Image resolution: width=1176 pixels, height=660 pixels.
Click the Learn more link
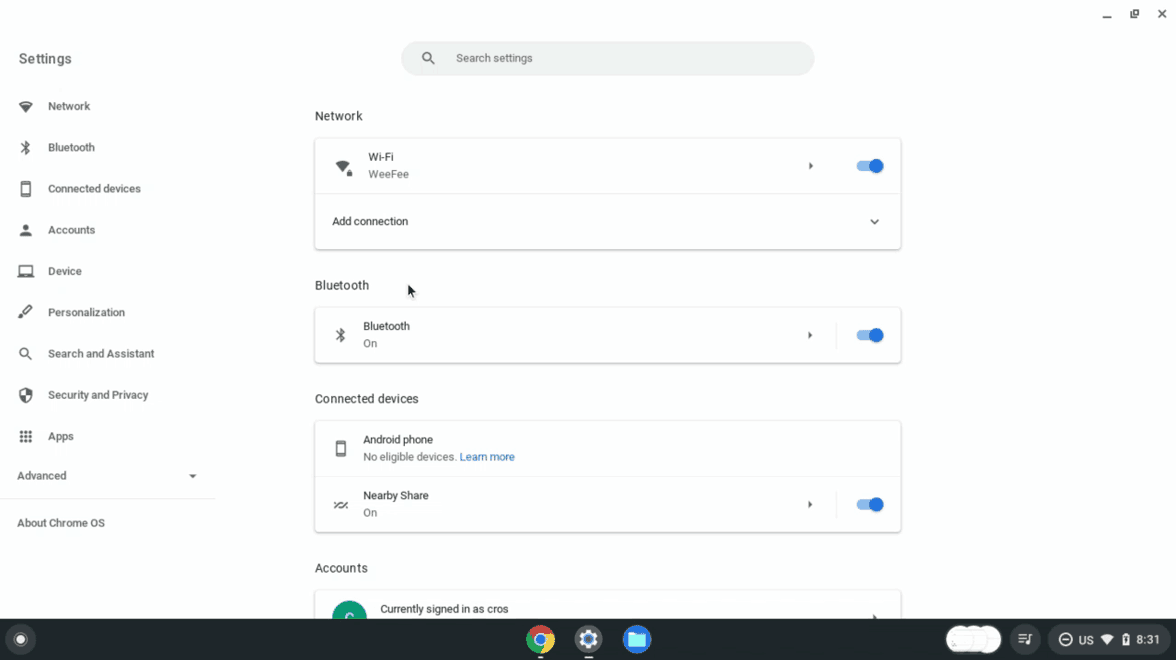pyautogui.click(x=487, y=457)
